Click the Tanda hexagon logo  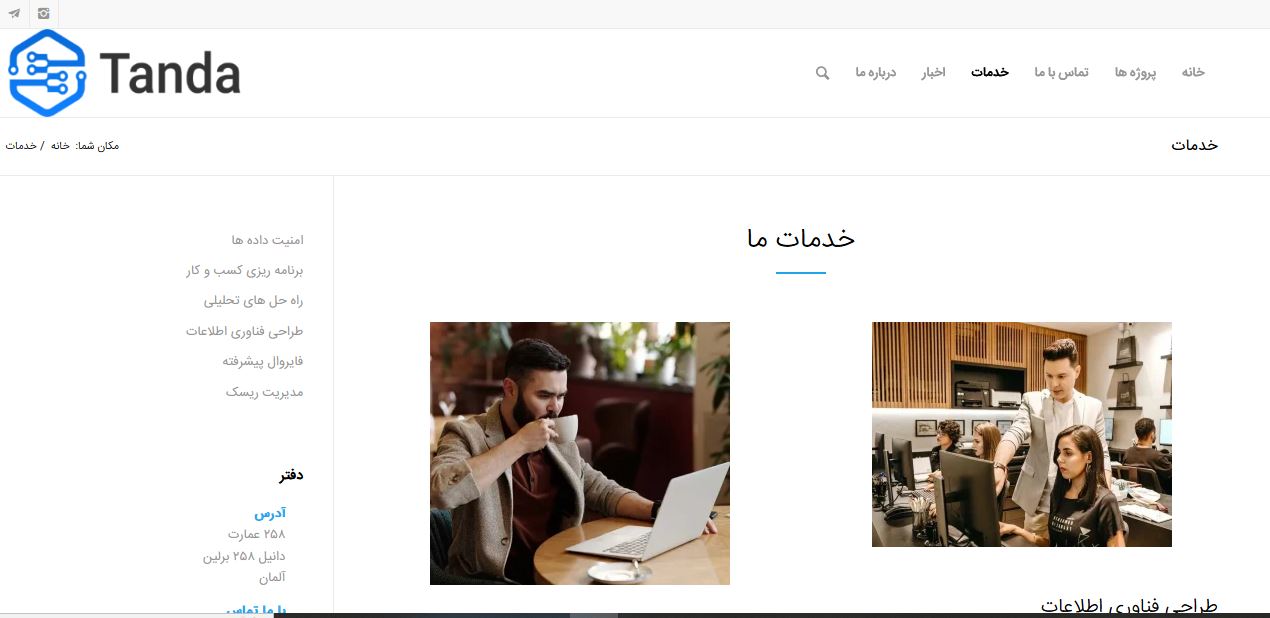tap(47, 73)
